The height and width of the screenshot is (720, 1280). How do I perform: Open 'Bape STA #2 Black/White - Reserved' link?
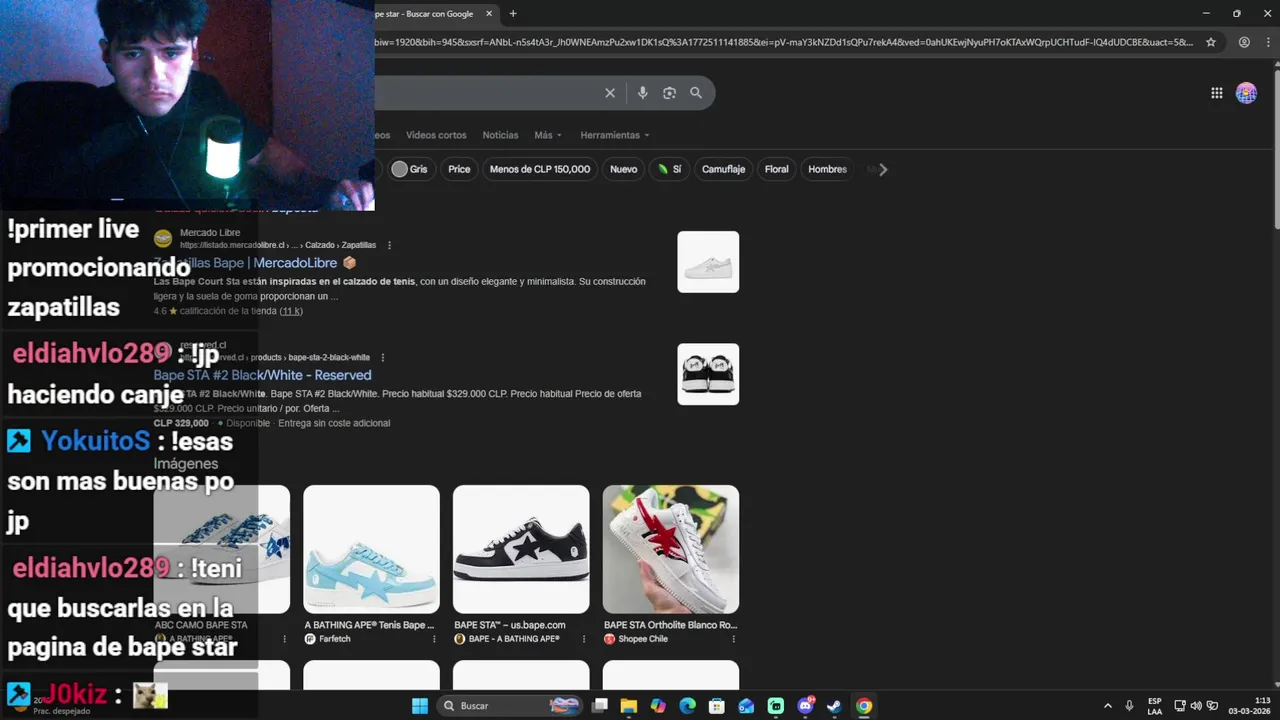(x=262, y=375)
